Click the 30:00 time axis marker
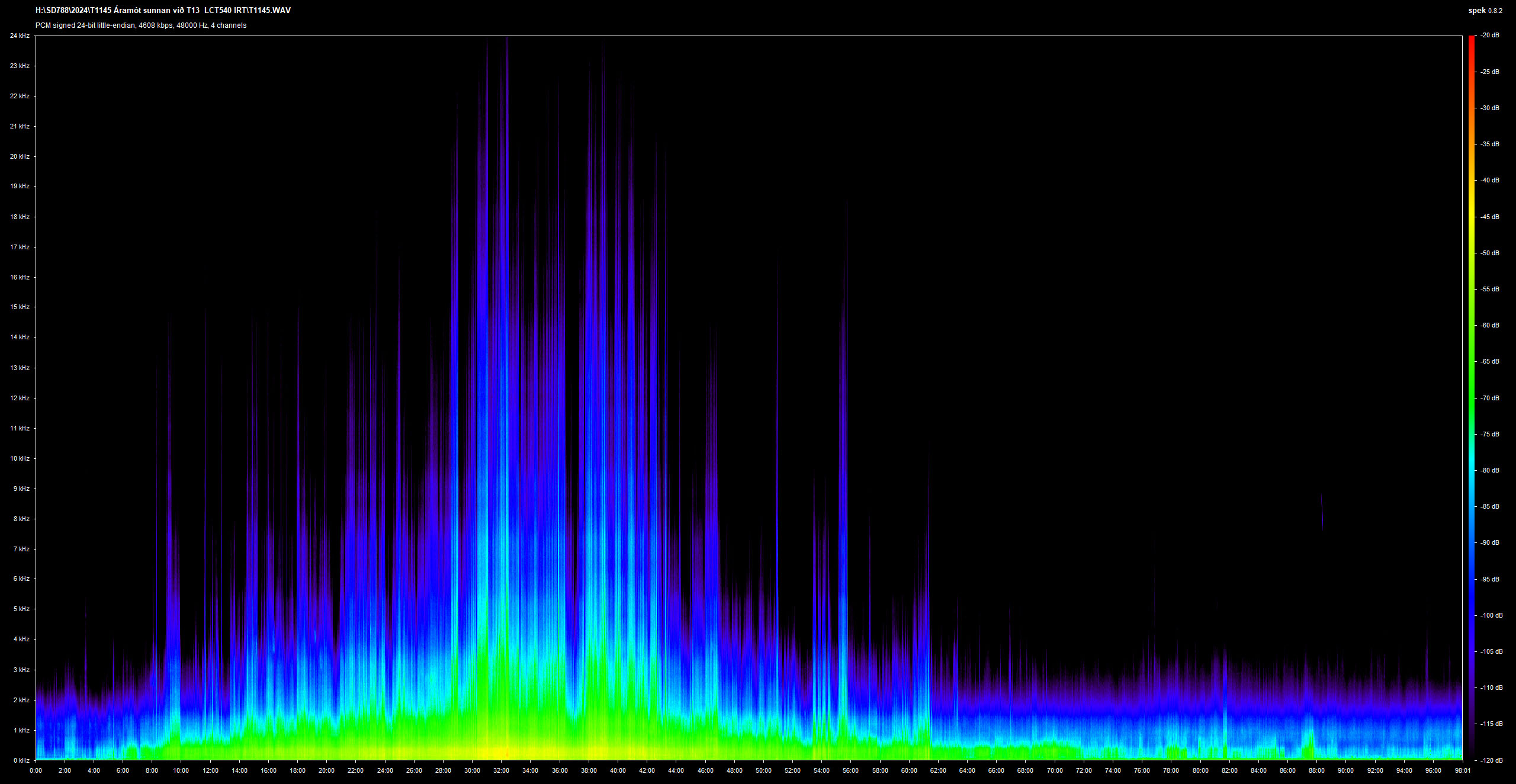 point(472,770)
